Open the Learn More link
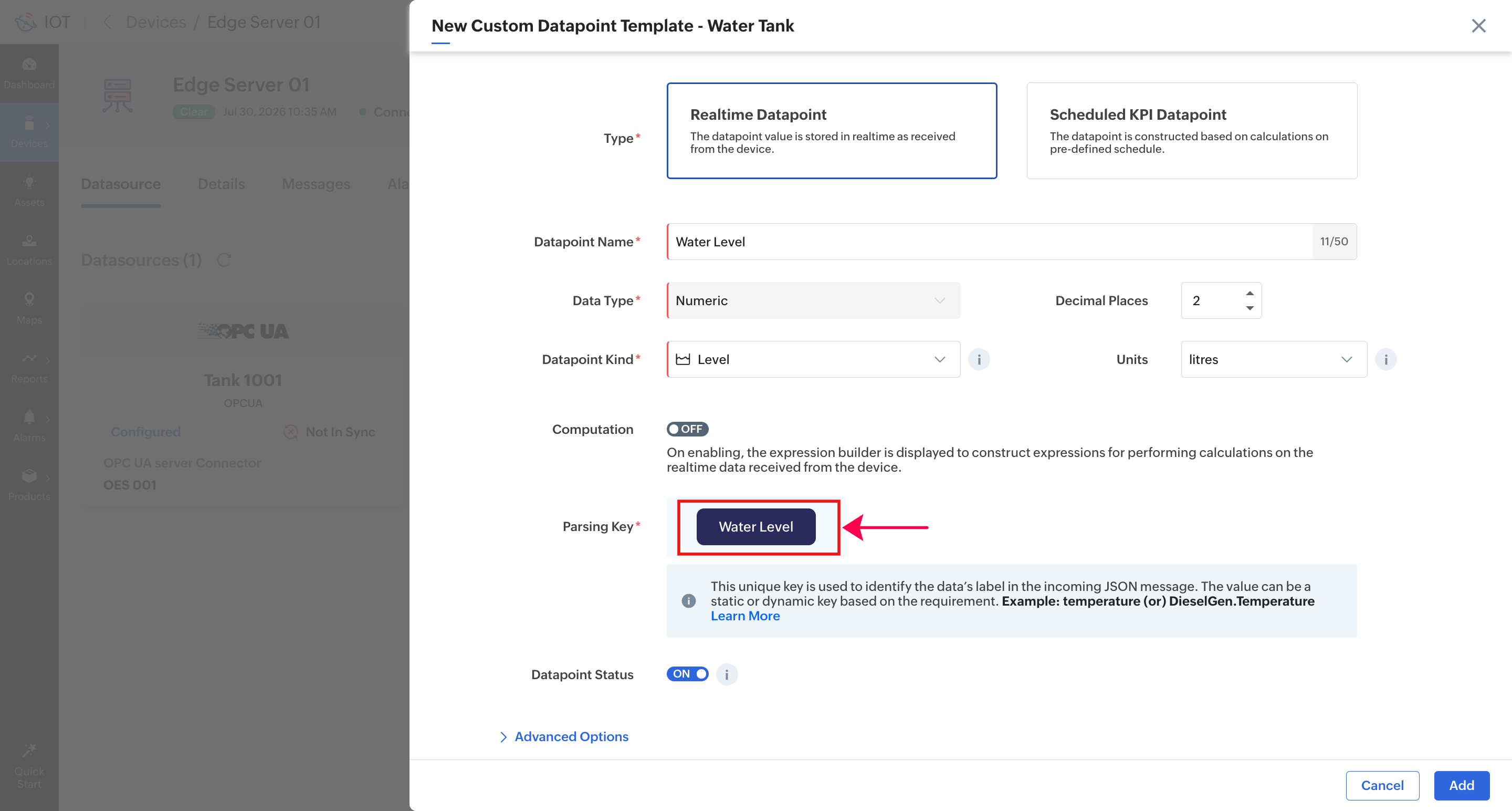This screenshot has height=811, width=1512. (x=745, y=616)
